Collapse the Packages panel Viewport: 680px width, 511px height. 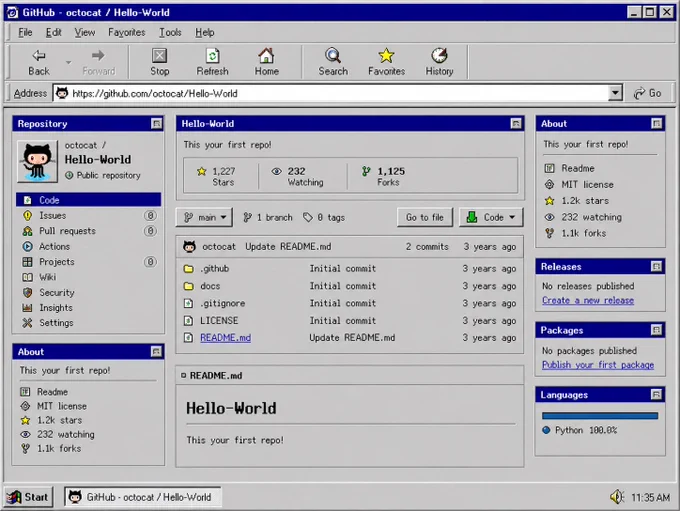657,330
